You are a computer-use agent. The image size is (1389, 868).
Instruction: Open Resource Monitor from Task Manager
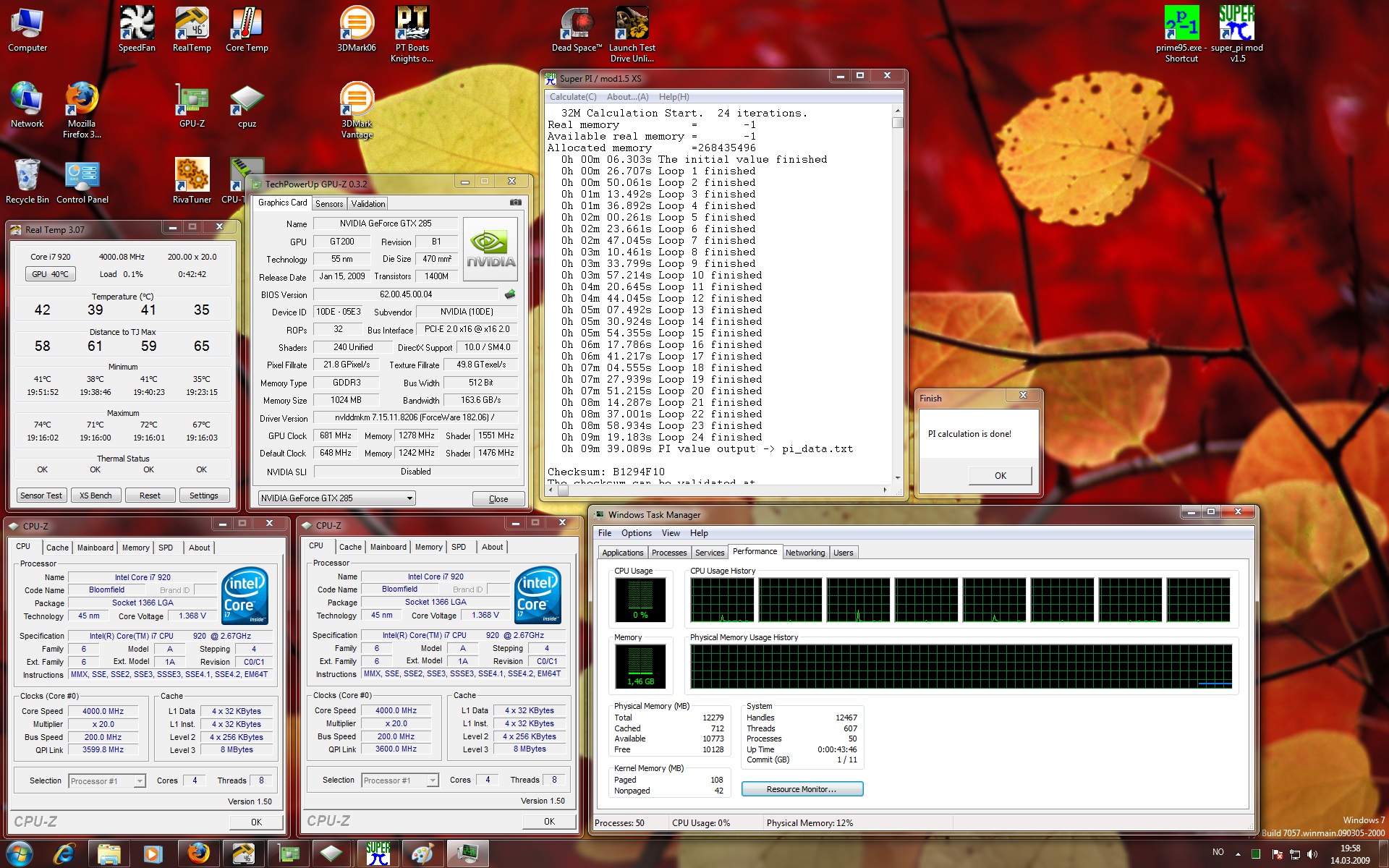coord(802,789)
